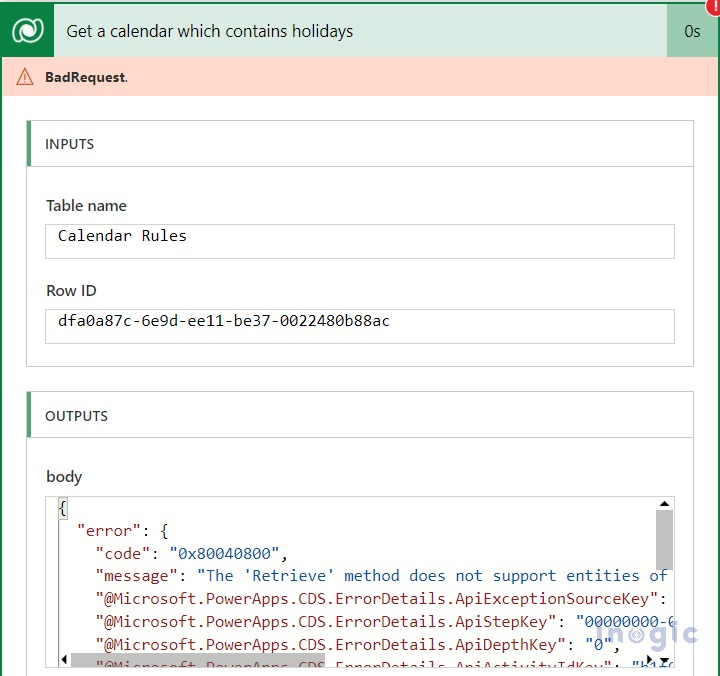
Task: Click the 0s duration indicator
Action: pyautogui.click(x=692, y=31)
